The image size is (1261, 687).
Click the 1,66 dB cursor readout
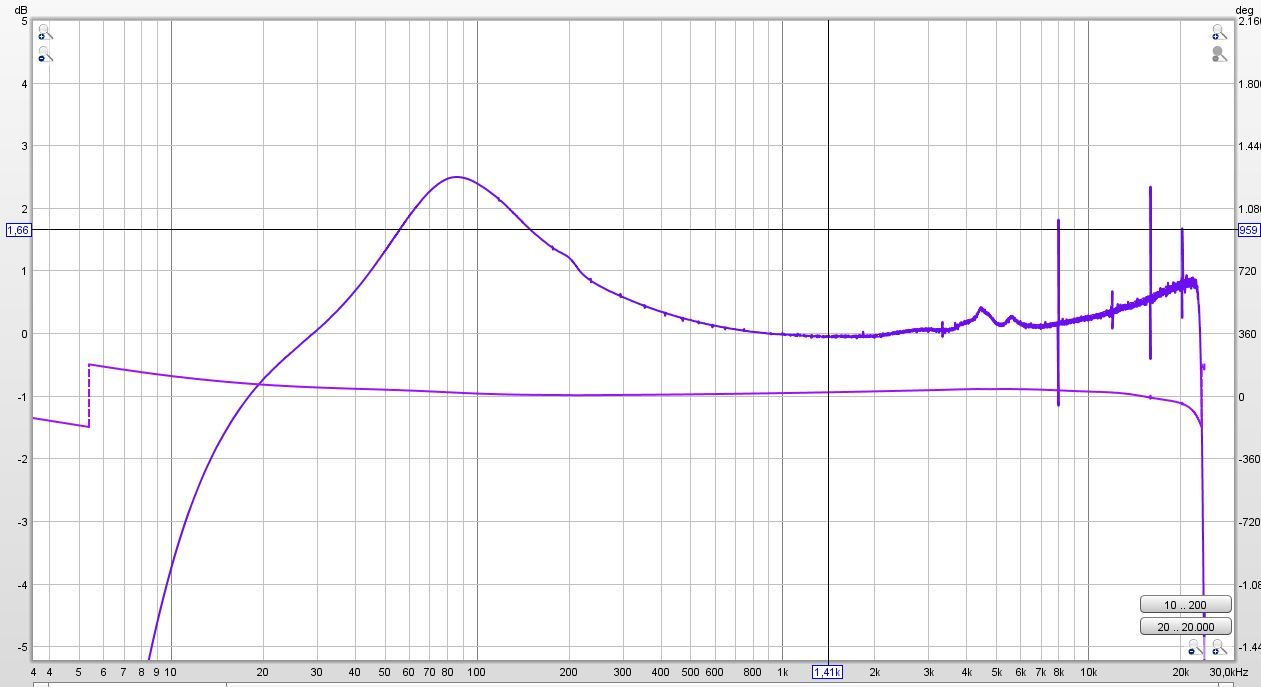coord(19,230)
